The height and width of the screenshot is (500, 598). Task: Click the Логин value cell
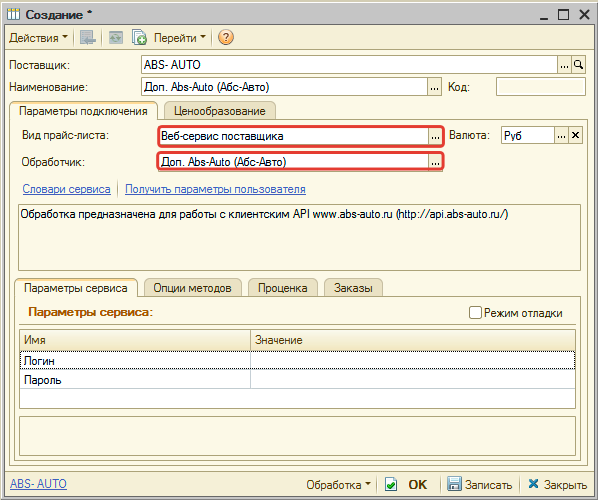413,360
